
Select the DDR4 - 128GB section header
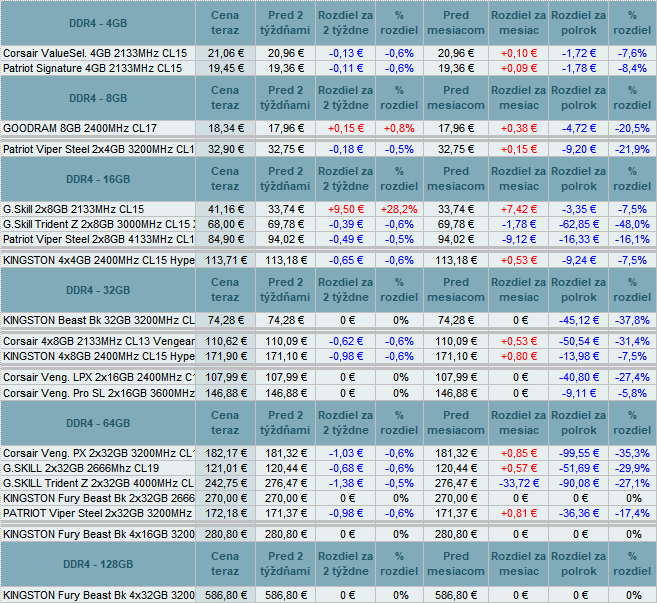point(98,564)
